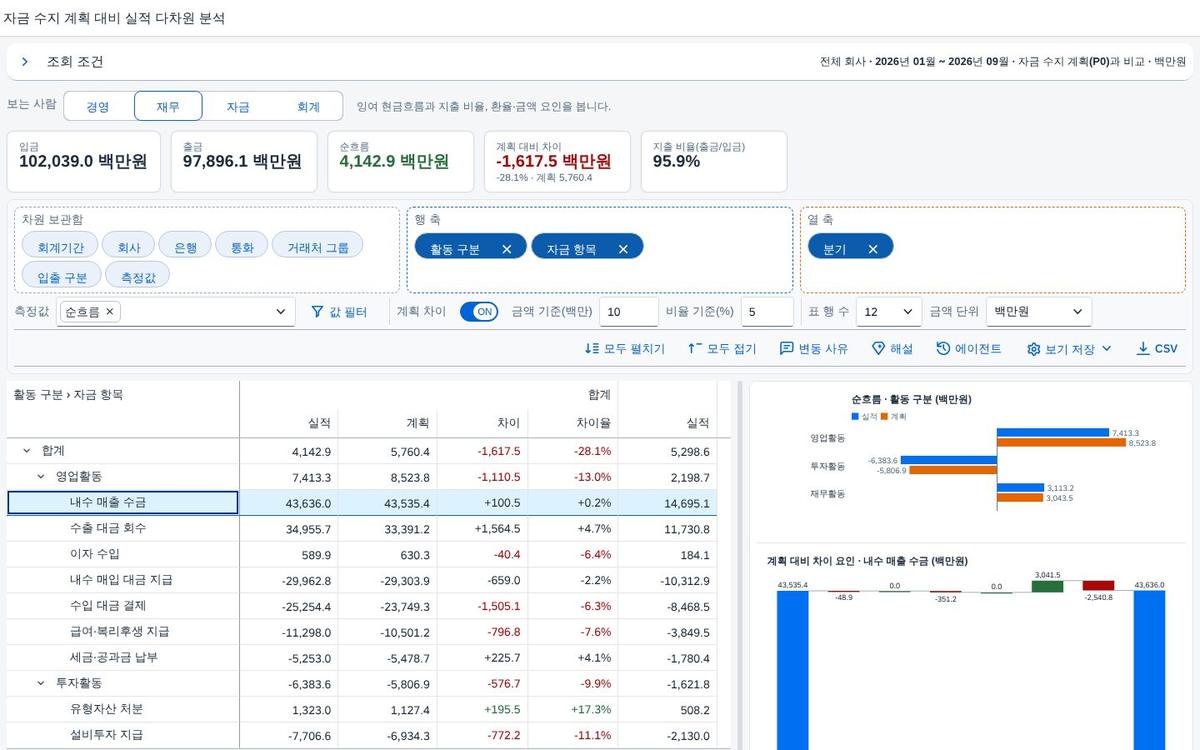Viewport: 1200px width, 750px height.
Task: Click the red -2,540.8 waterfall bar
Action: (x=1098, y=586)
